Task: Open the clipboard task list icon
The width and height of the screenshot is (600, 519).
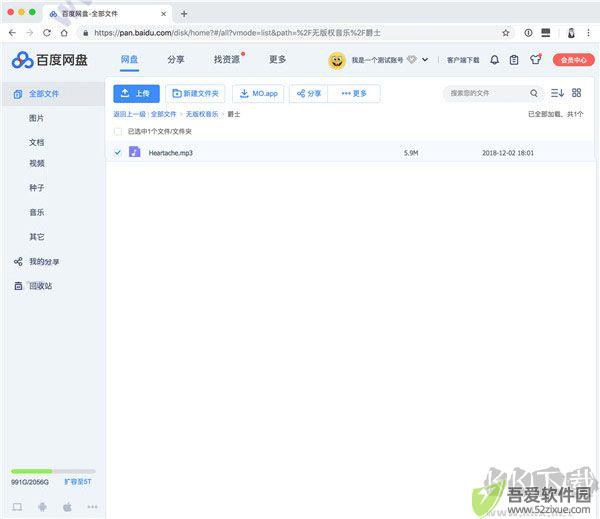Action: click(514, 60)
